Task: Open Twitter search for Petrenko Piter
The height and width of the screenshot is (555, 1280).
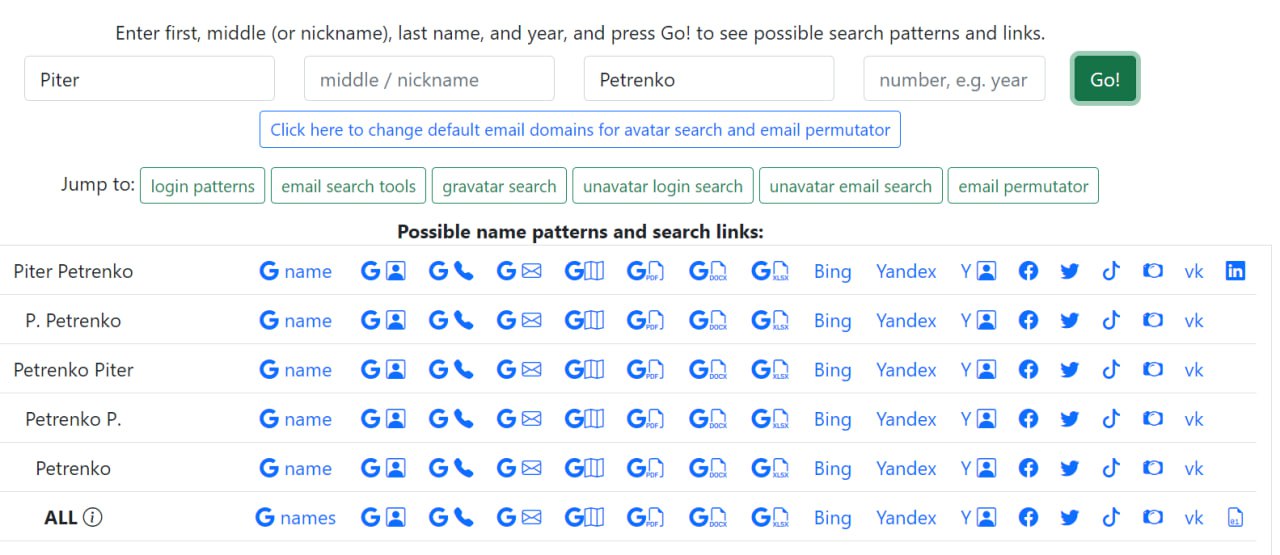Action: point(1069,370)
